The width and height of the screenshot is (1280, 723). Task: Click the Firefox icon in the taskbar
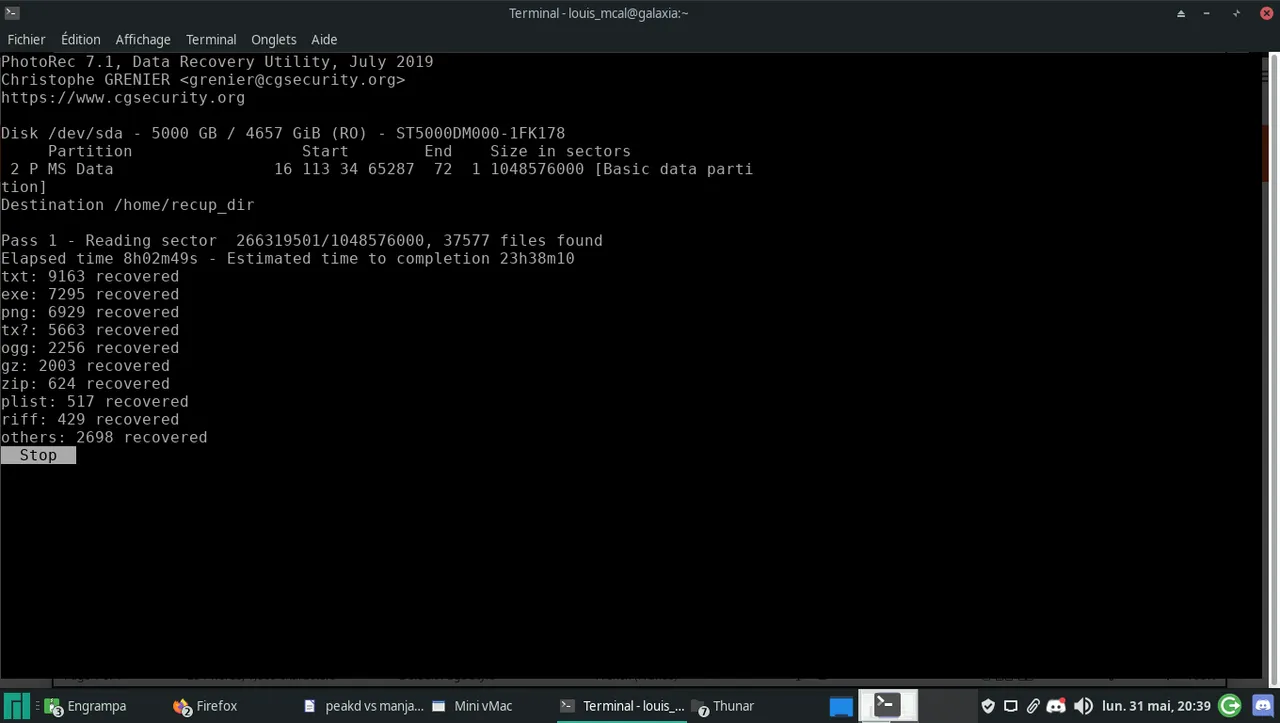(182, 706)
